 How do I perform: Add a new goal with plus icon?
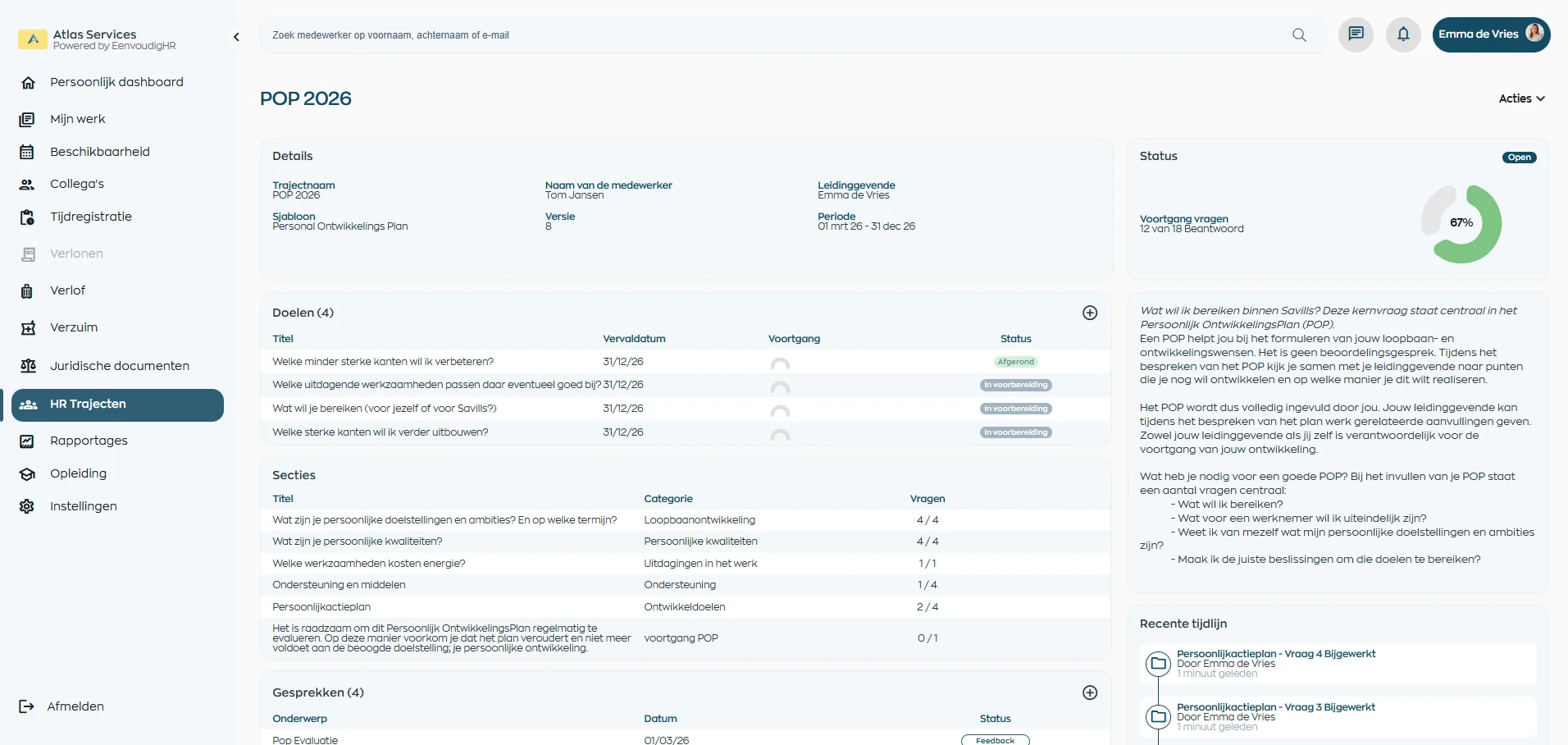1090,313
